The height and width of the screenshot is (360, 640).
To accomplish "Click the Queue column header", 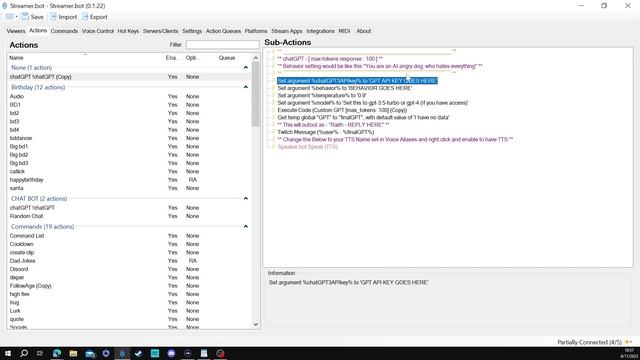I will (227, 58).
